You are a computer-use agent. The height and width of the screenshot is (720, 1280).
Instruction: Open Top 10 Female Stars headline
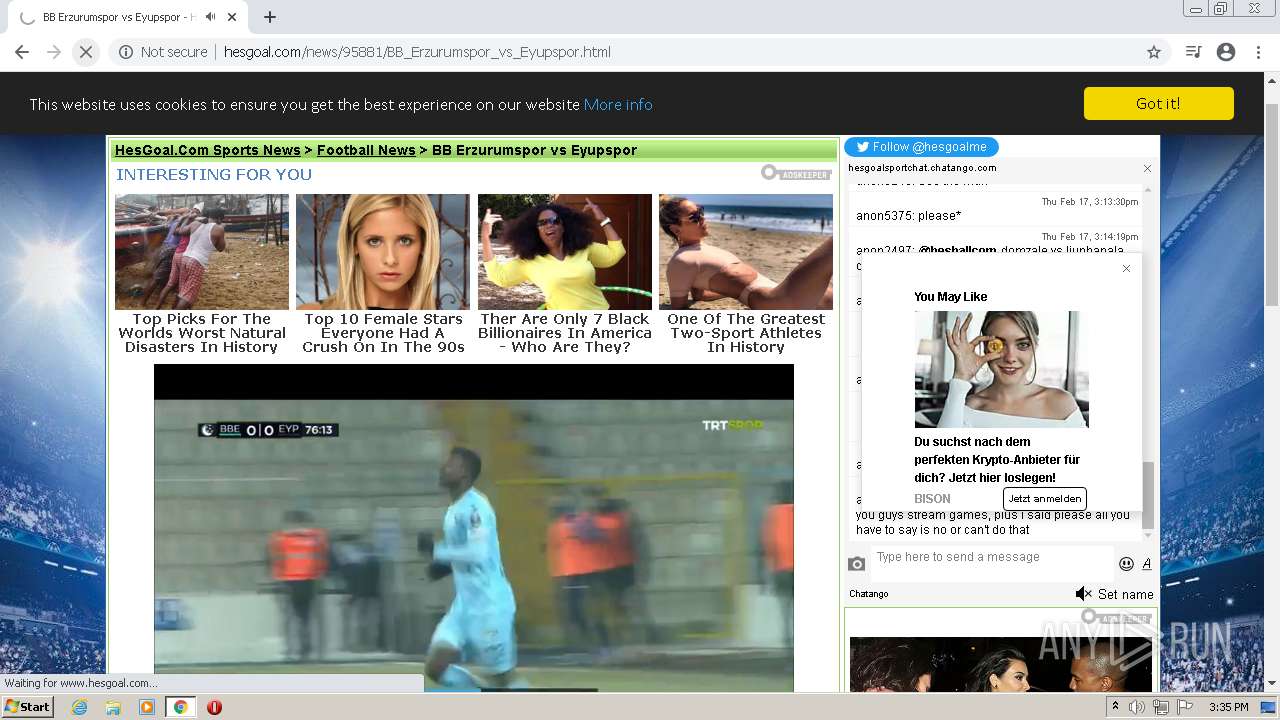383,333
